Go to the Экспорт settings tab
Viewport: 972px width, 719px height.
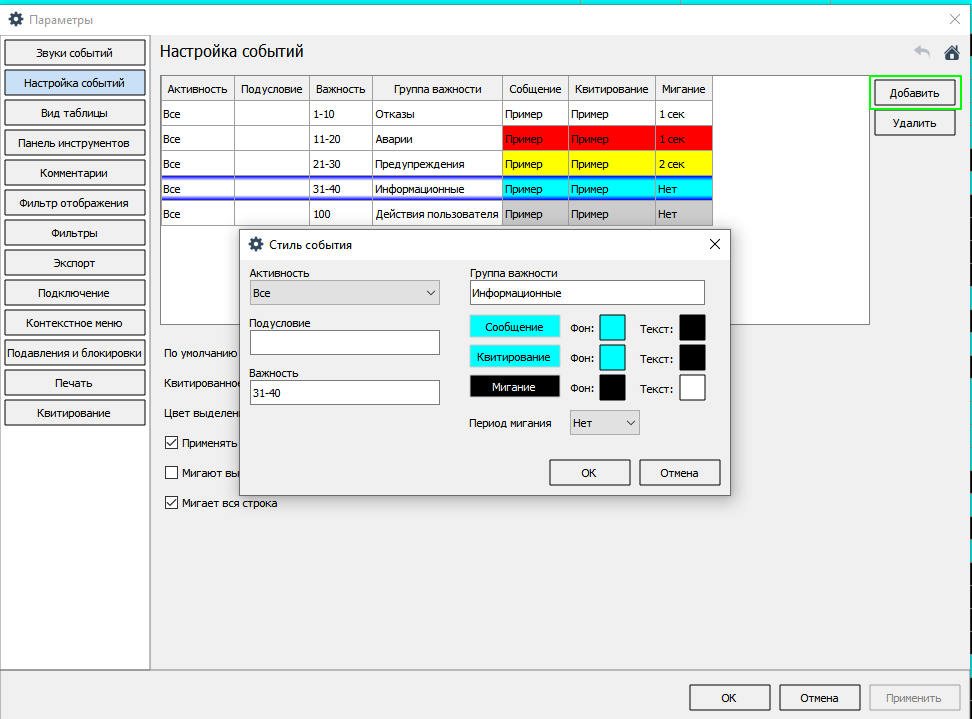[x=75, y=263]
